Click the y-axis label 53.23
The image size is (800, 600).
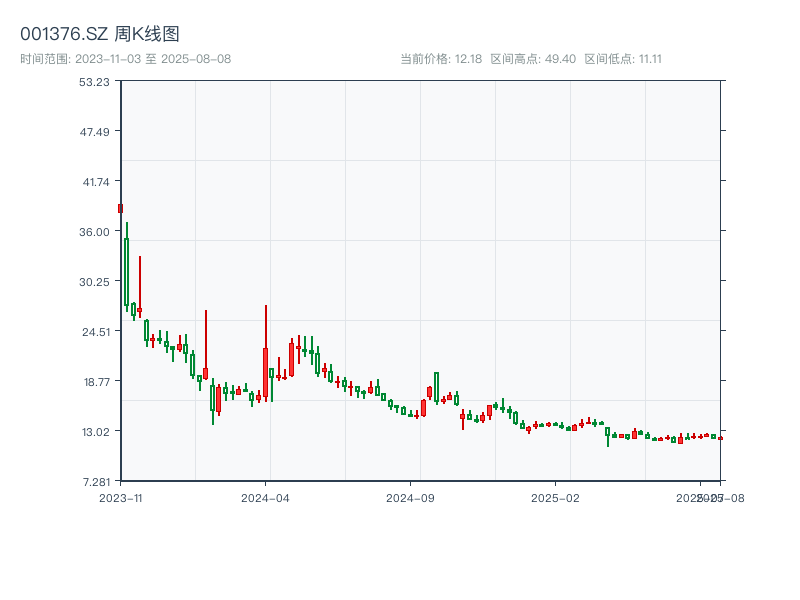pyautogui.click(x=94, y=82)
